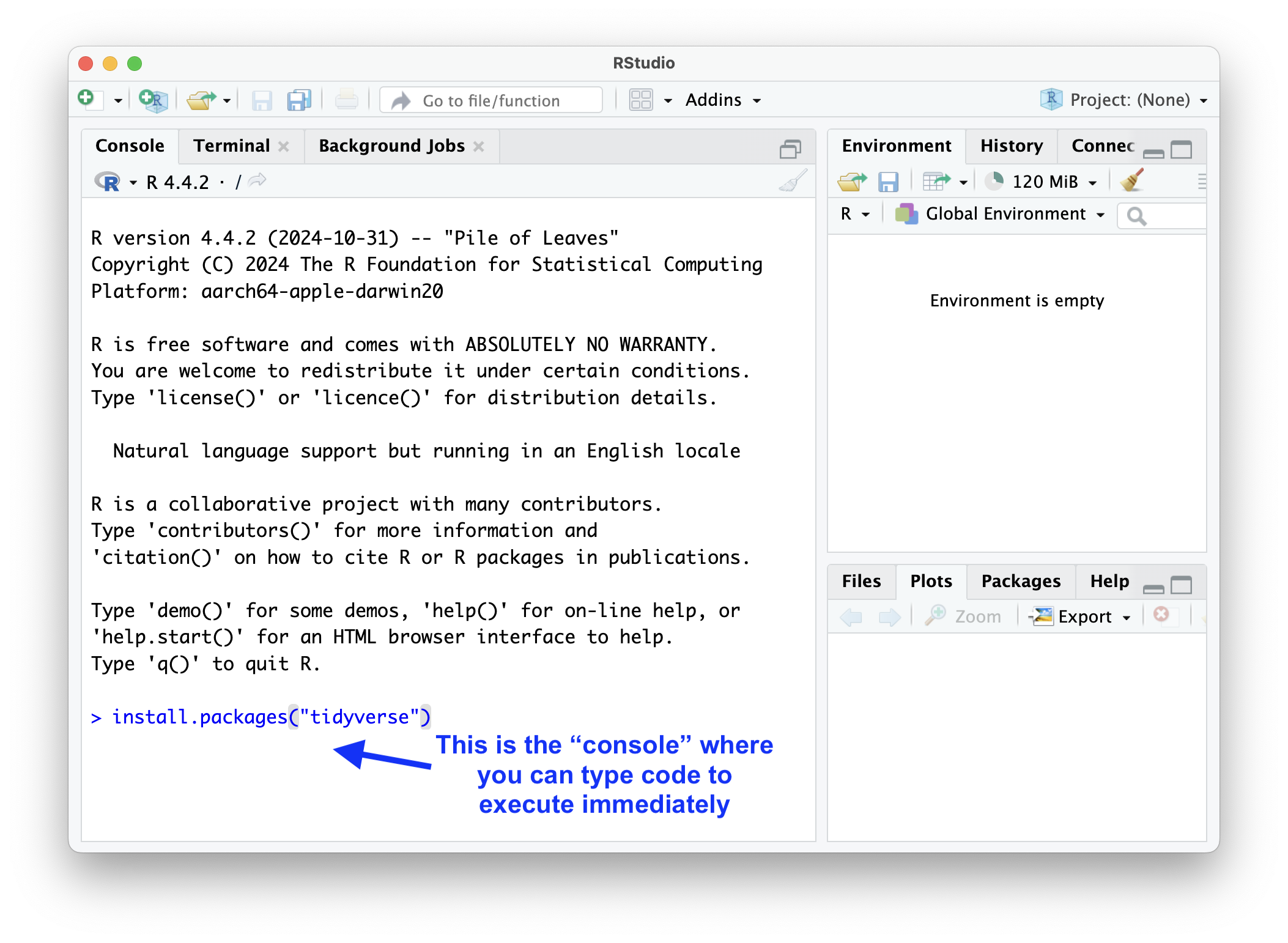
Task: Save workspace icon in Environment pane
Action: pos(888,182)
